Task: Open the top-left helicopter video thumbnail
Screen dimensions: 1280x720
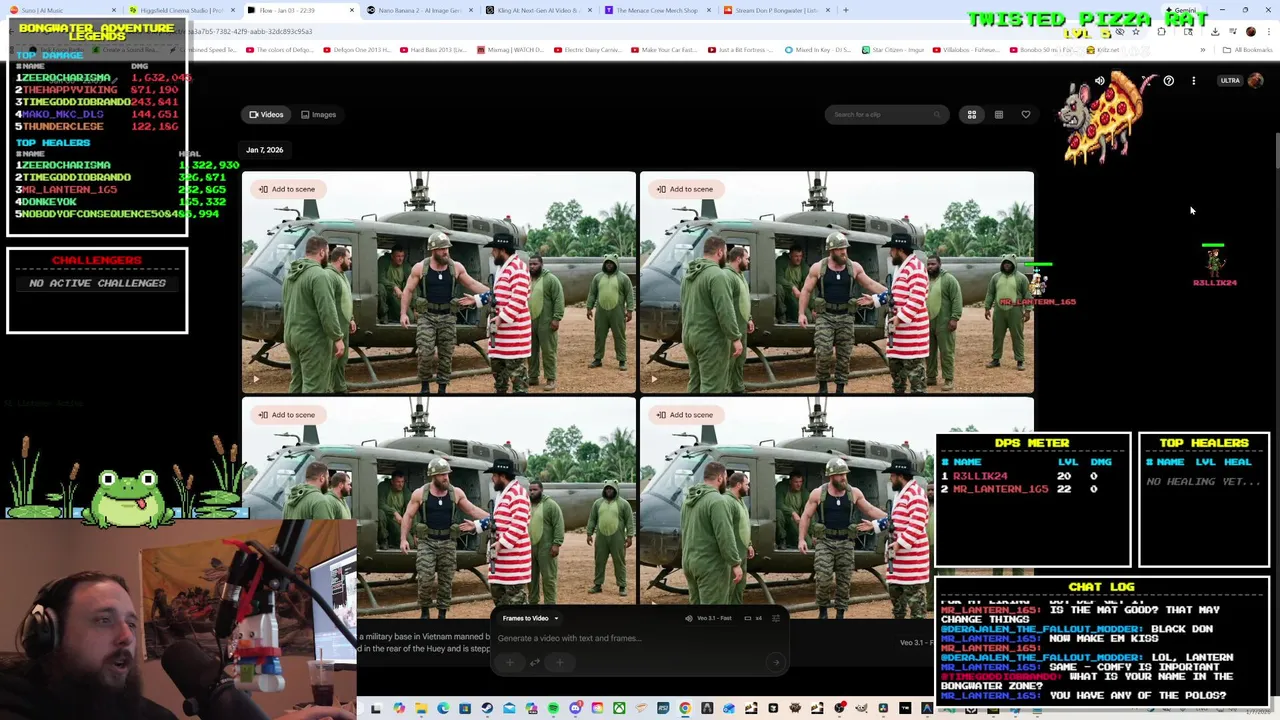Action: point(438,283)
